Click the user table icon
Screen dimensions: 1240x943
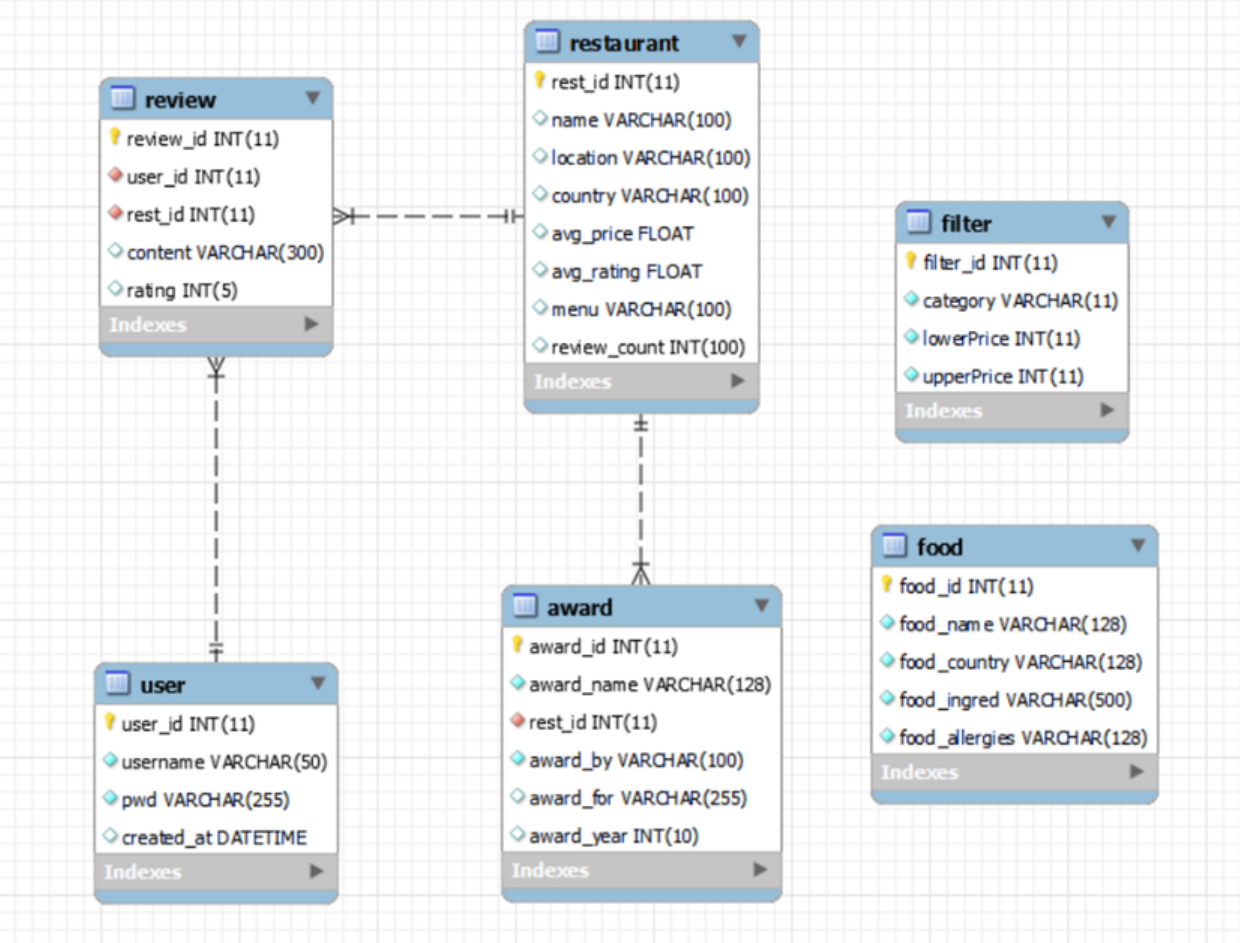(117, 684)
